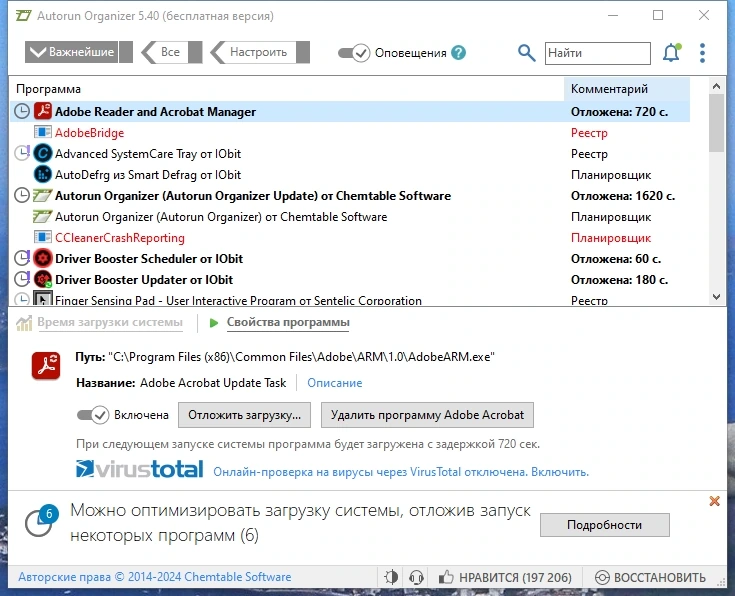Click the search magnifier icon
The image size is (735, 596).
tap(526, 53)
